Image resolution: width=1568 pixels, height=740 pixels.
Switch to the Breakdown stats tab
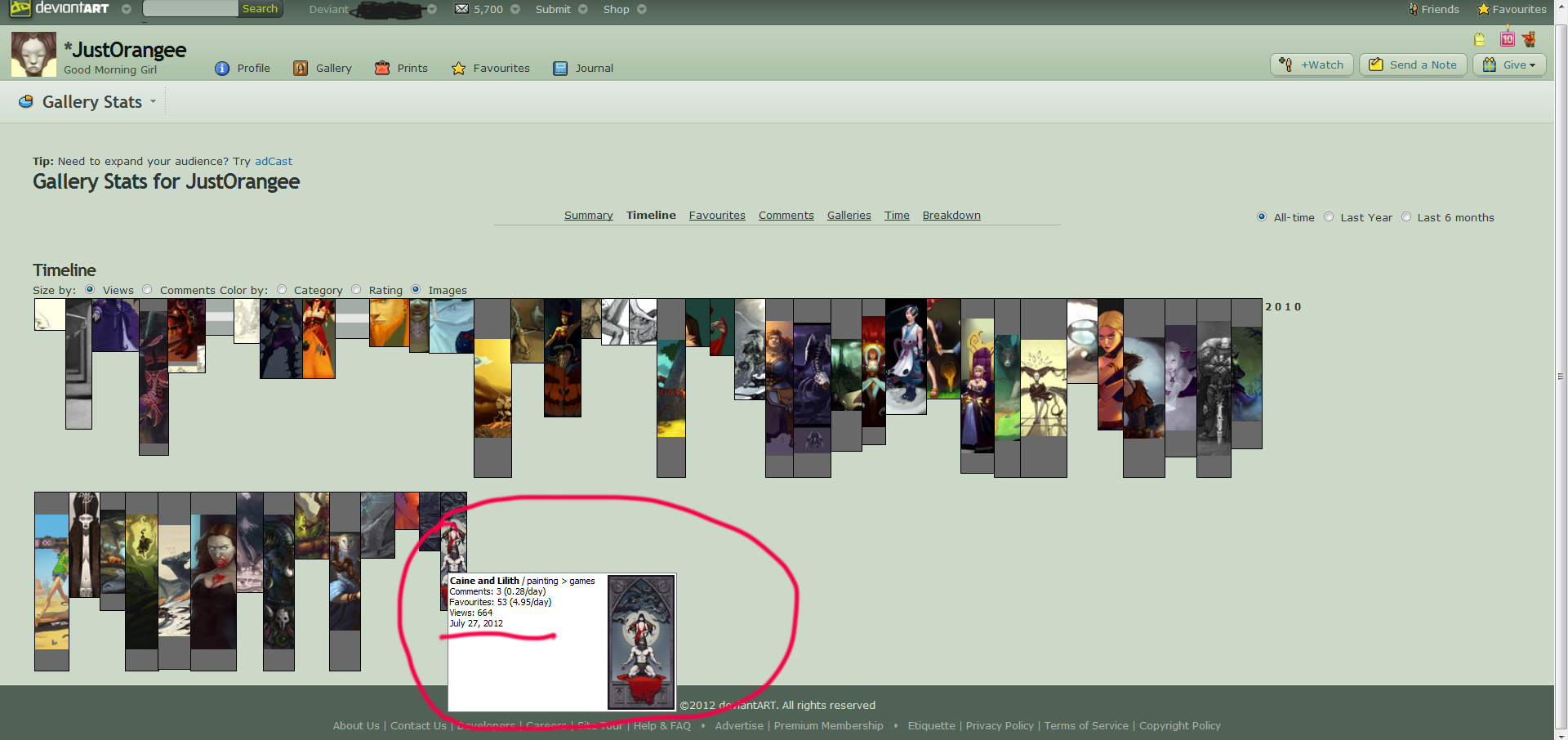click(x=951, y=216)
